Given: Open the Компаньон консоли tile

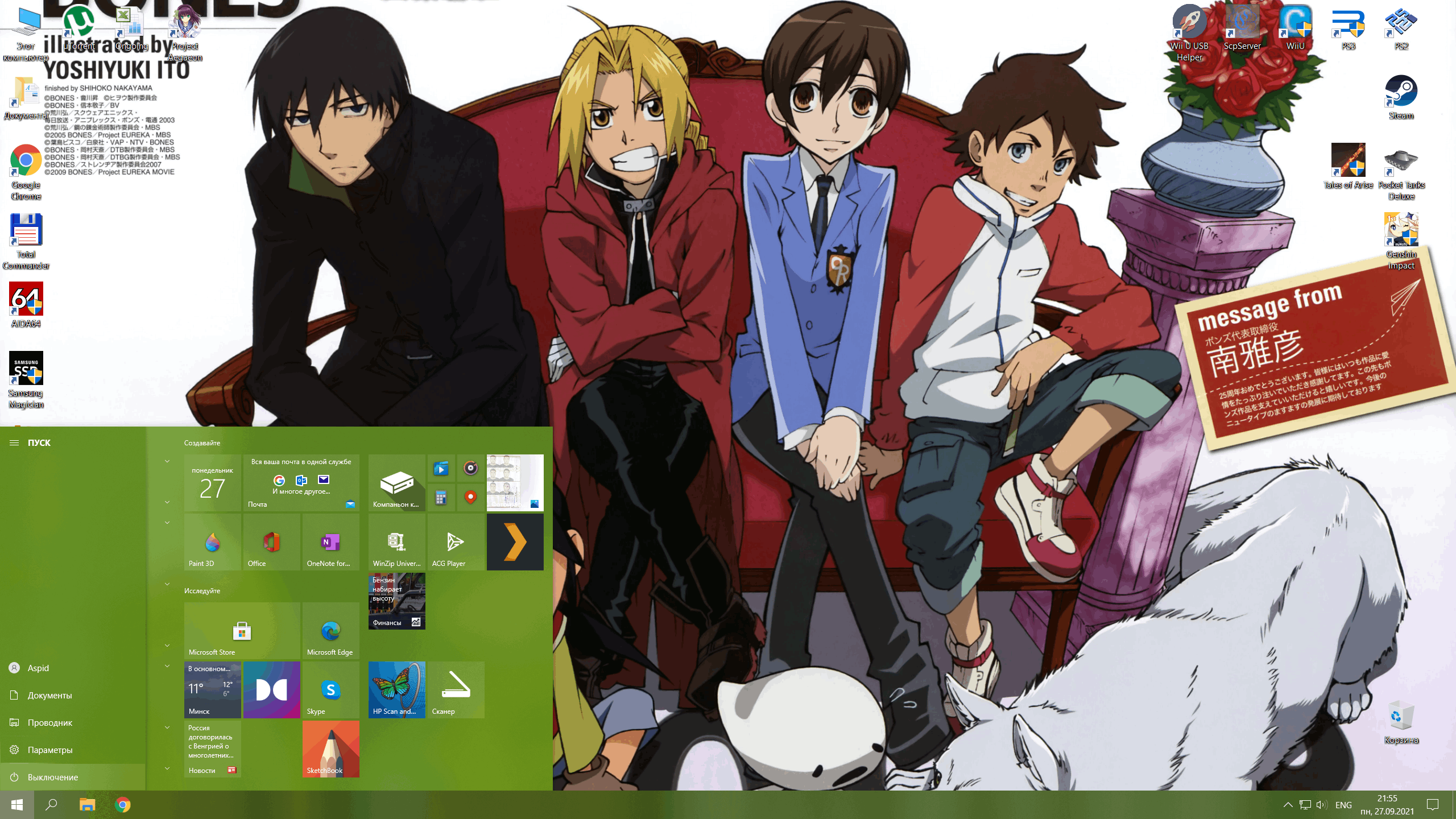Looking at the screenshot, I should (x=397, y=483).
